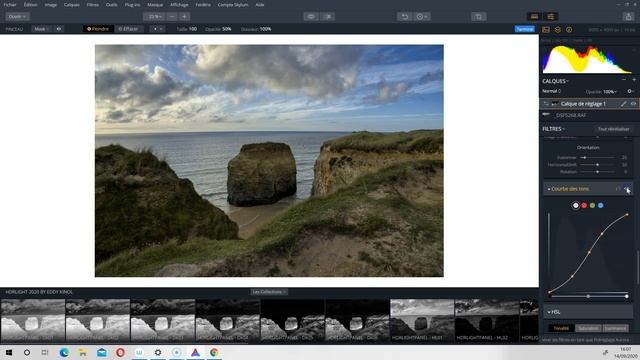The width and height of the screenshot is (640, 360).
Task: Open the Filtres menu
Action: (x=93, y=5)
